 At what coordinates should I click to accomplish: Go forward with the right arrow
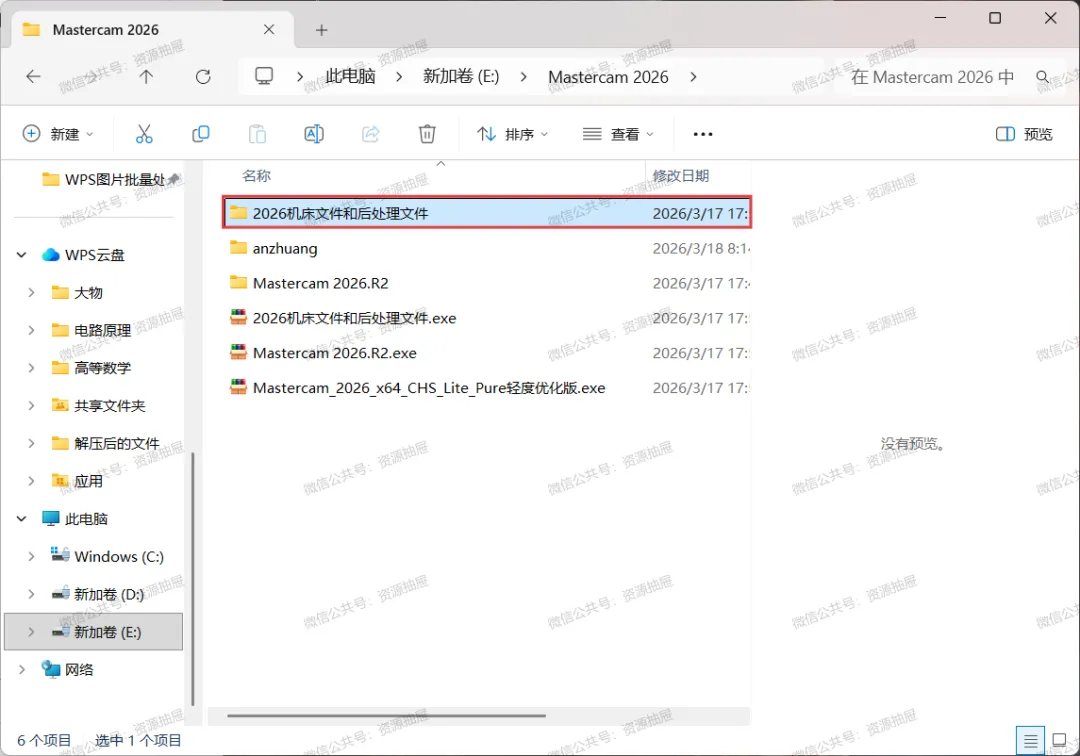point(90,76)
